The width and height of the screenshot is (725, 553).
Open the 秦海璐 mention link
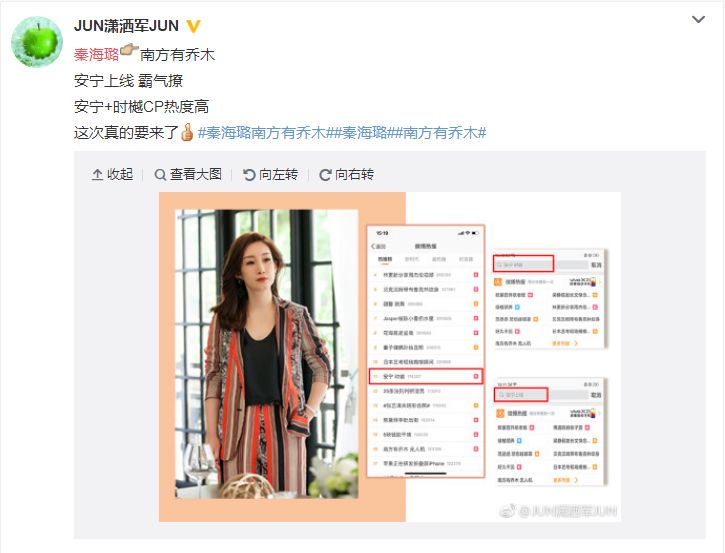coord(96,55)
